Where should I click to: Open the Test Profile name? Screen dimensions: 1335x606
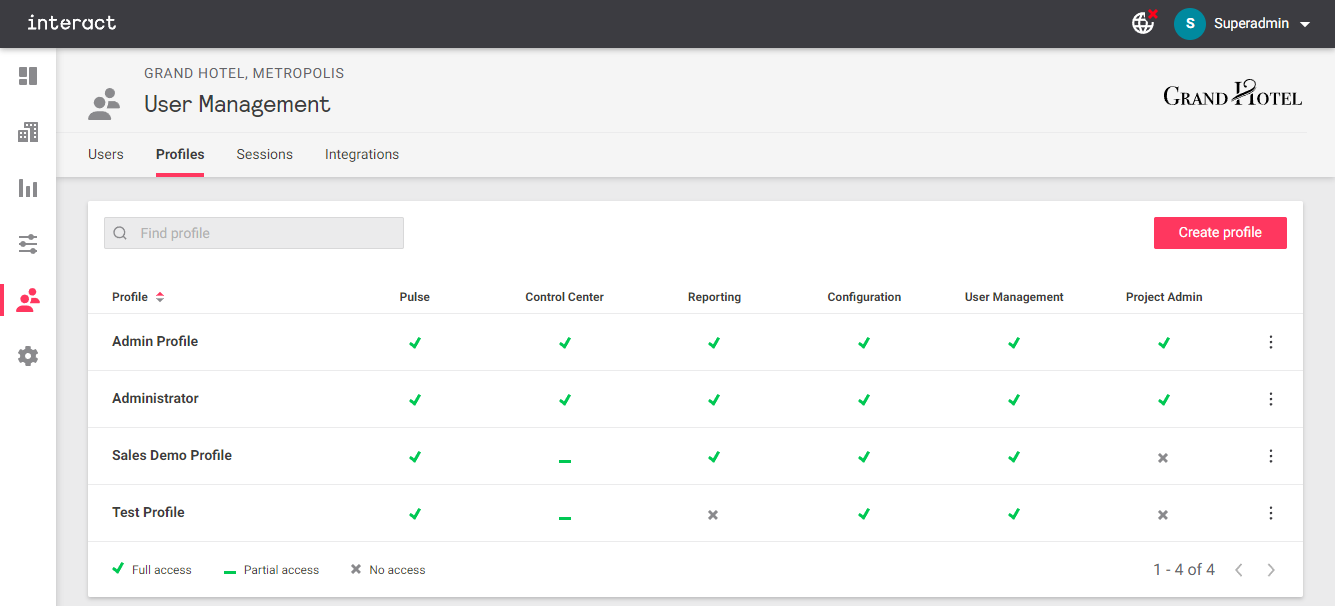click(148, 512)
